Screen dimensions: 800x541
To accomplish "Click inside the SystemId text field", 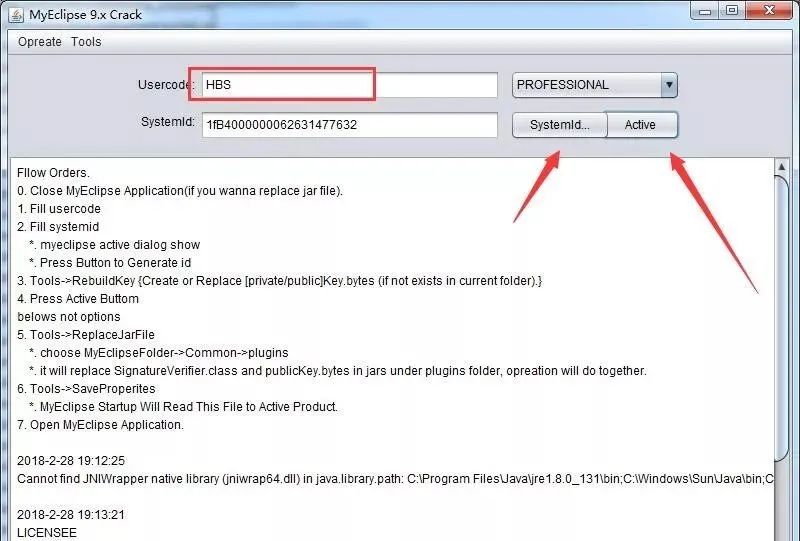I will point(350,125).
